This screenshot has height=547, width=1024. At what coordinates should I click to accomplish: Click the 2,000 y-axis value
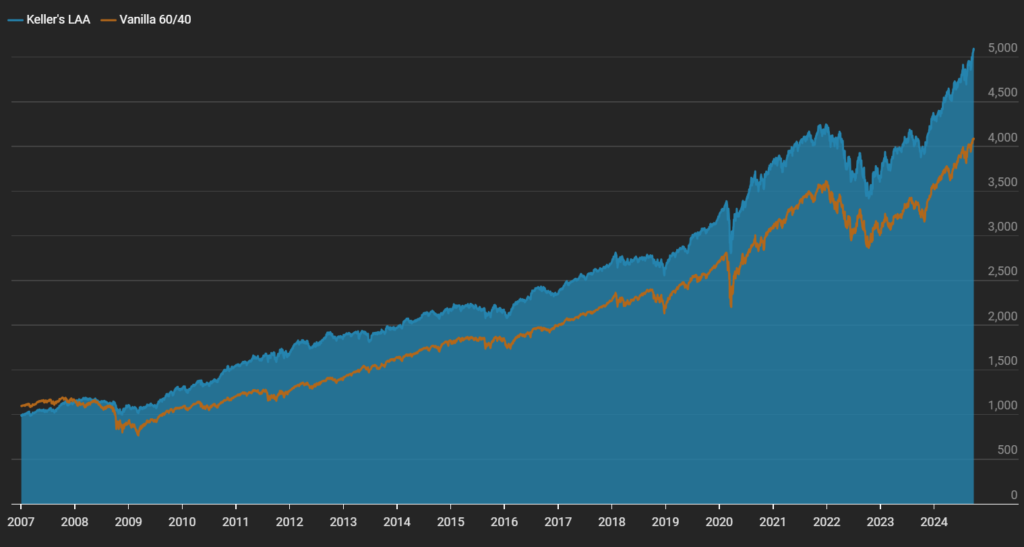click(1002, 317)
